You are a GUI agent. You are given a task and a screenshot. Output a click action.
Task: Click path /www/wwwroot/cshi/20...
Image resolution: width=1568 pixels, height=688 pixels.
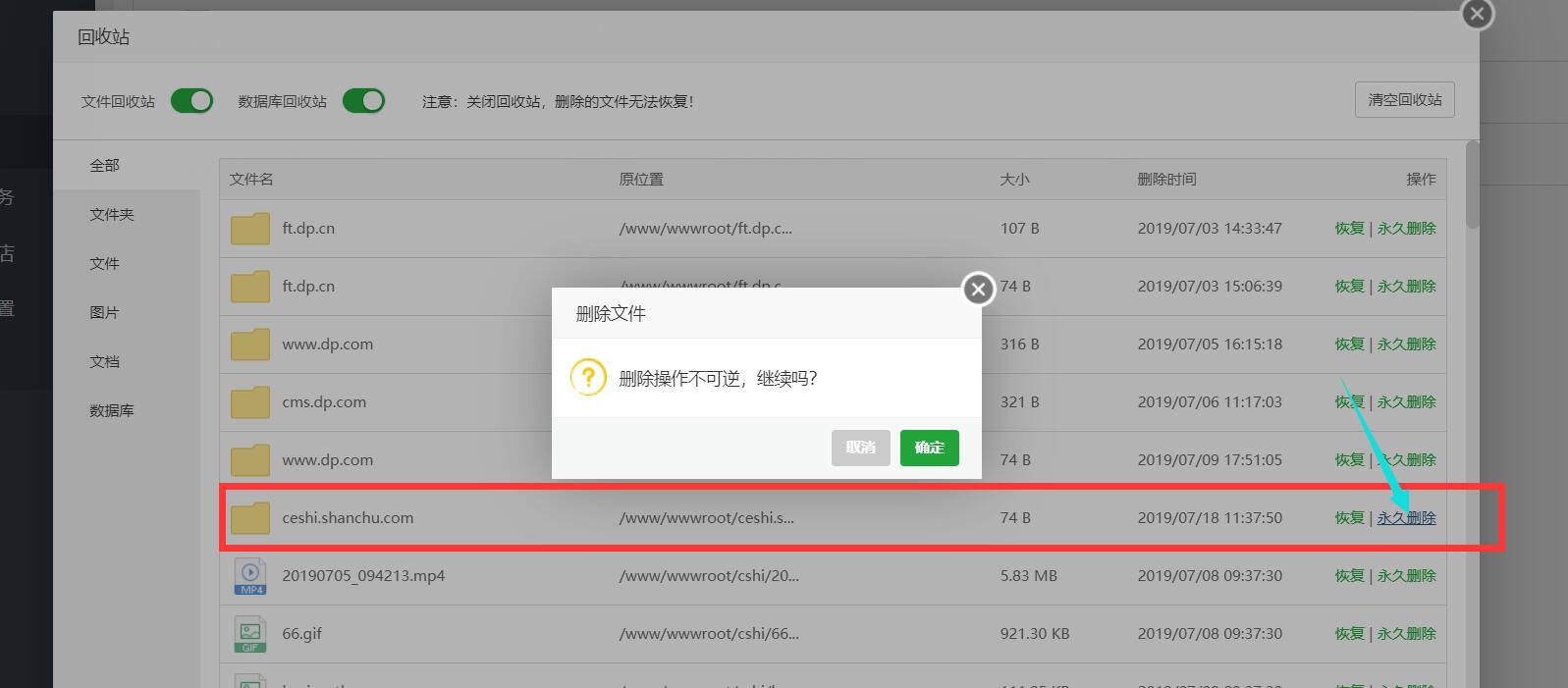709,575
